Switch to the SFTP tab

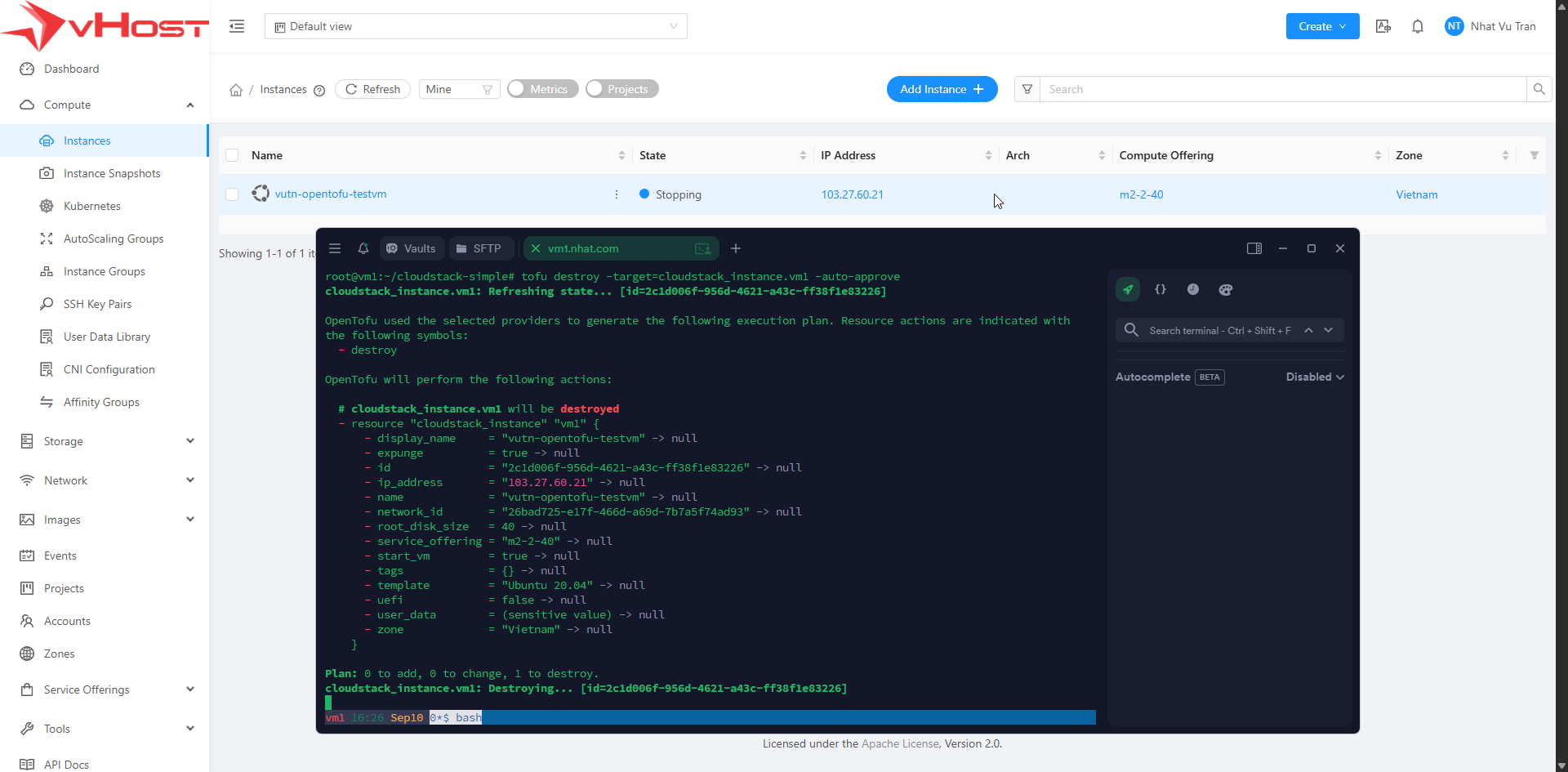(x=479, y=248)
